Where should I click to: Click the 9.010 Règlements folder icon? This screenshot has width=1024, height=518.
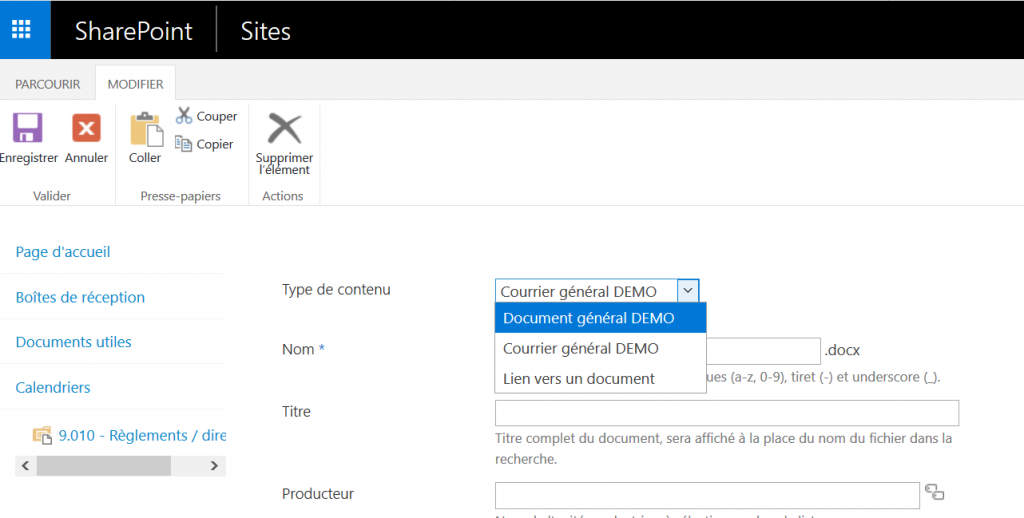coord(42,435)
